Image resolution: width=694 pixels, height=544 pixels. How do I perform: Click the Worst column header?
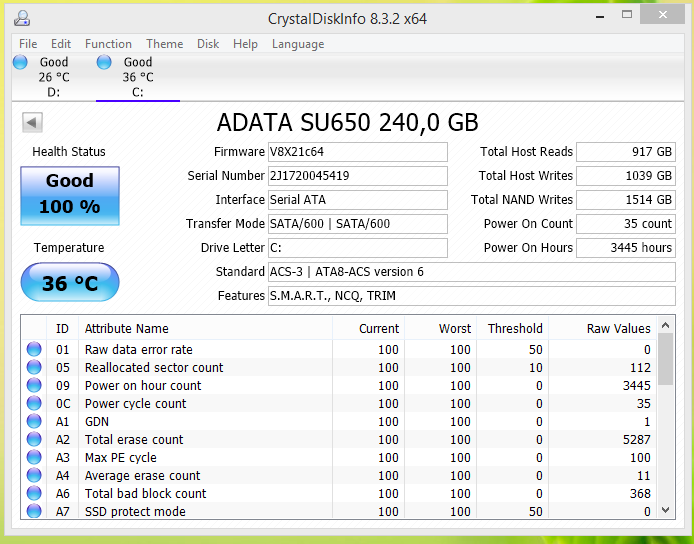(440, 328)
